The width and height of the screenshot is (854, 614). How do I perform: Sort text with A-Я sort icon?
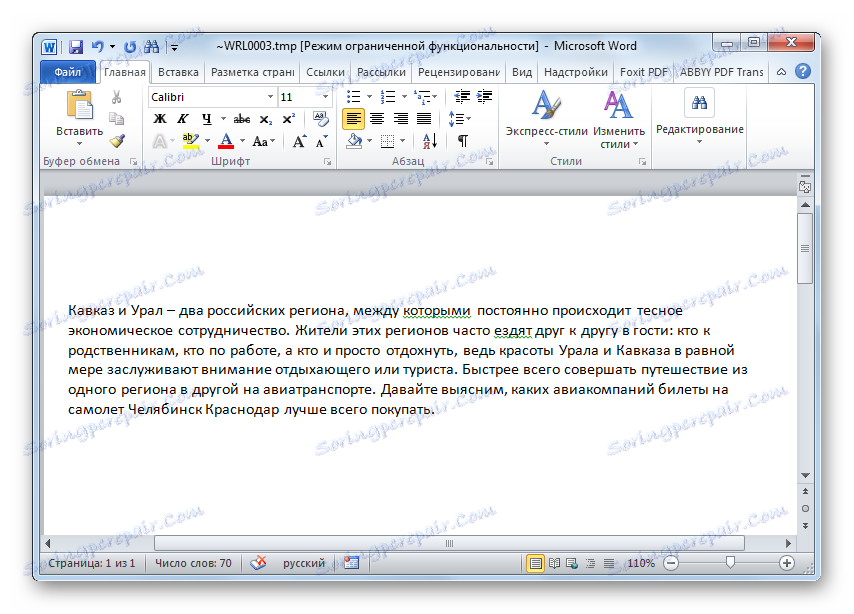point(430,141)
